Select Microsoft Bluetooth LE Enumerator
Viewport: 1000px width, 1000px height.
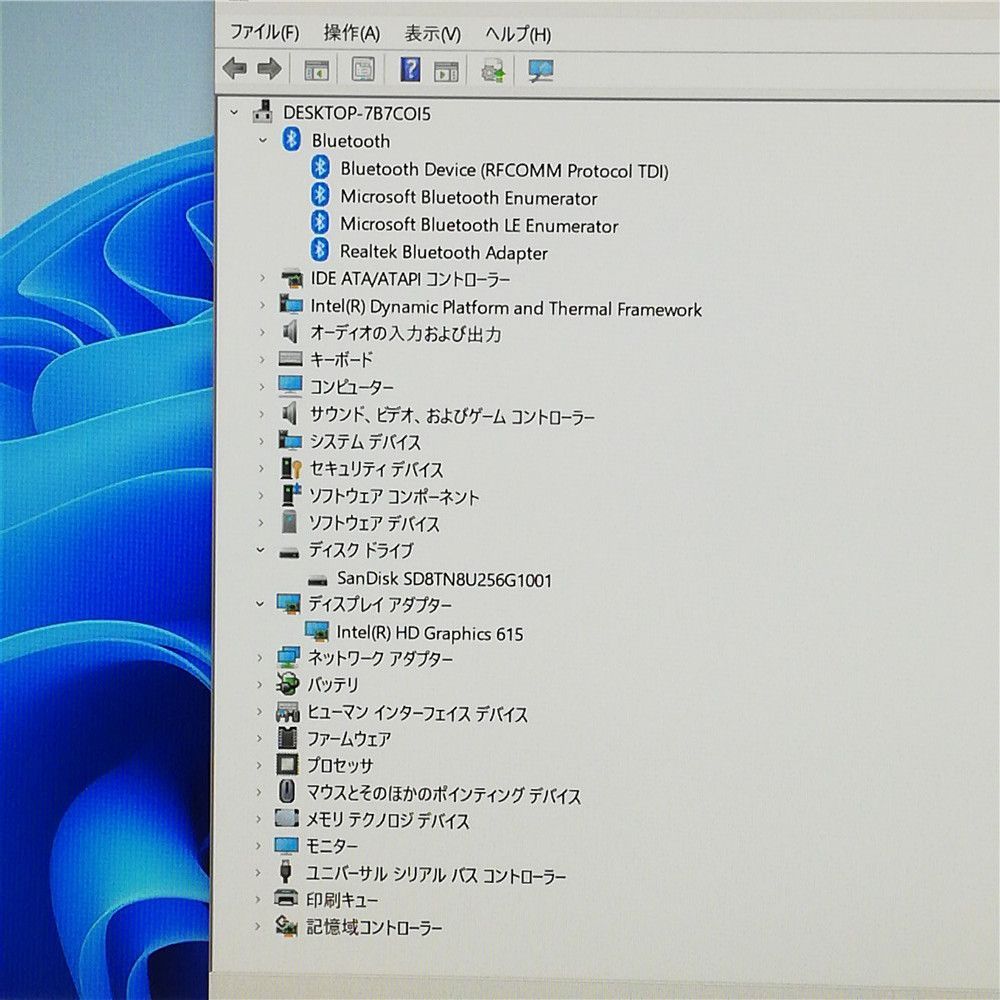479,224
